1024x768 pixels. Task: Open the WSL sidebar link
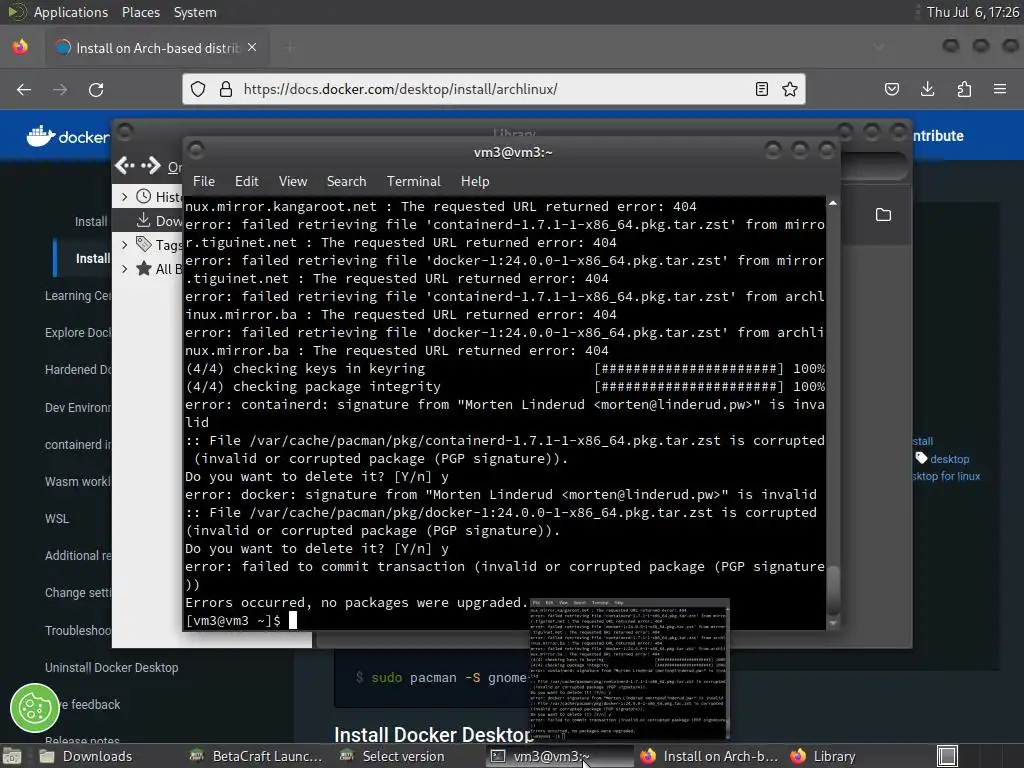57,519
